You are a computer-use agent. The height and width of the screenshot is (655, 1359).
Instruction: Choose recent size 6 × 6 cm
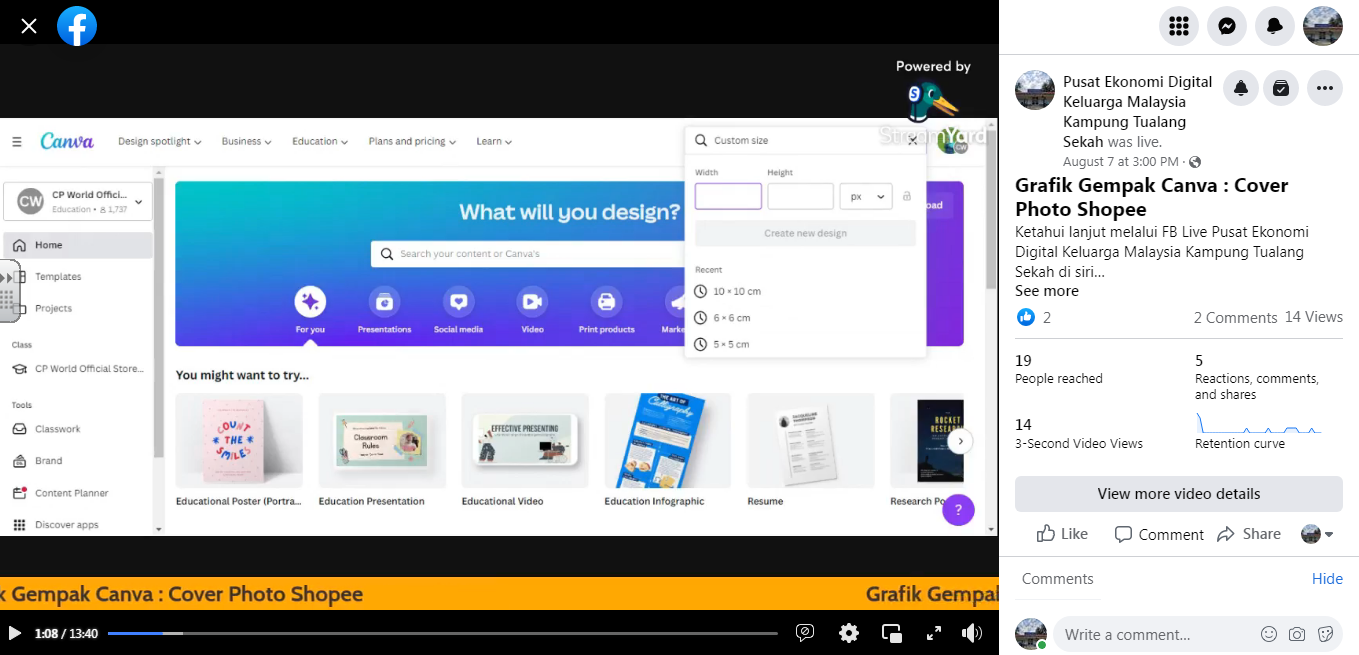point(722,317)
